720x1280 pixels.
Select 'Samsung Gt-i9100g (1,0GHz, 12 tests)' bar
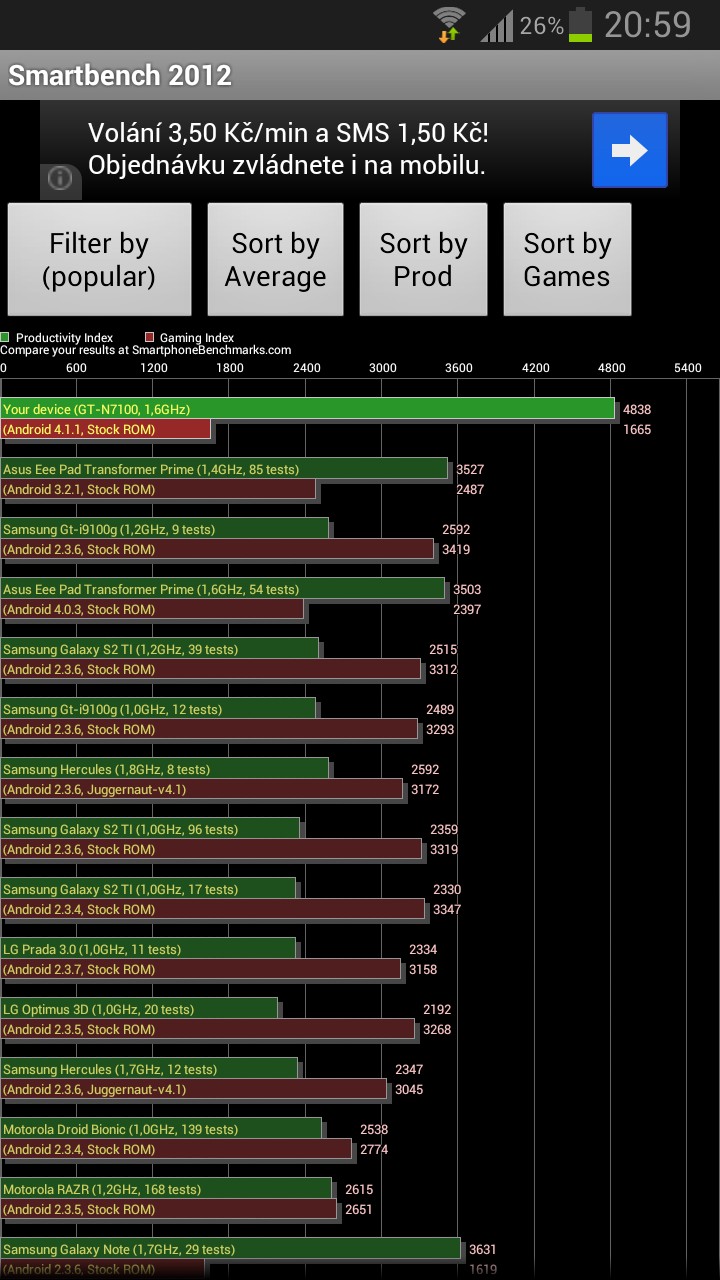158,709
